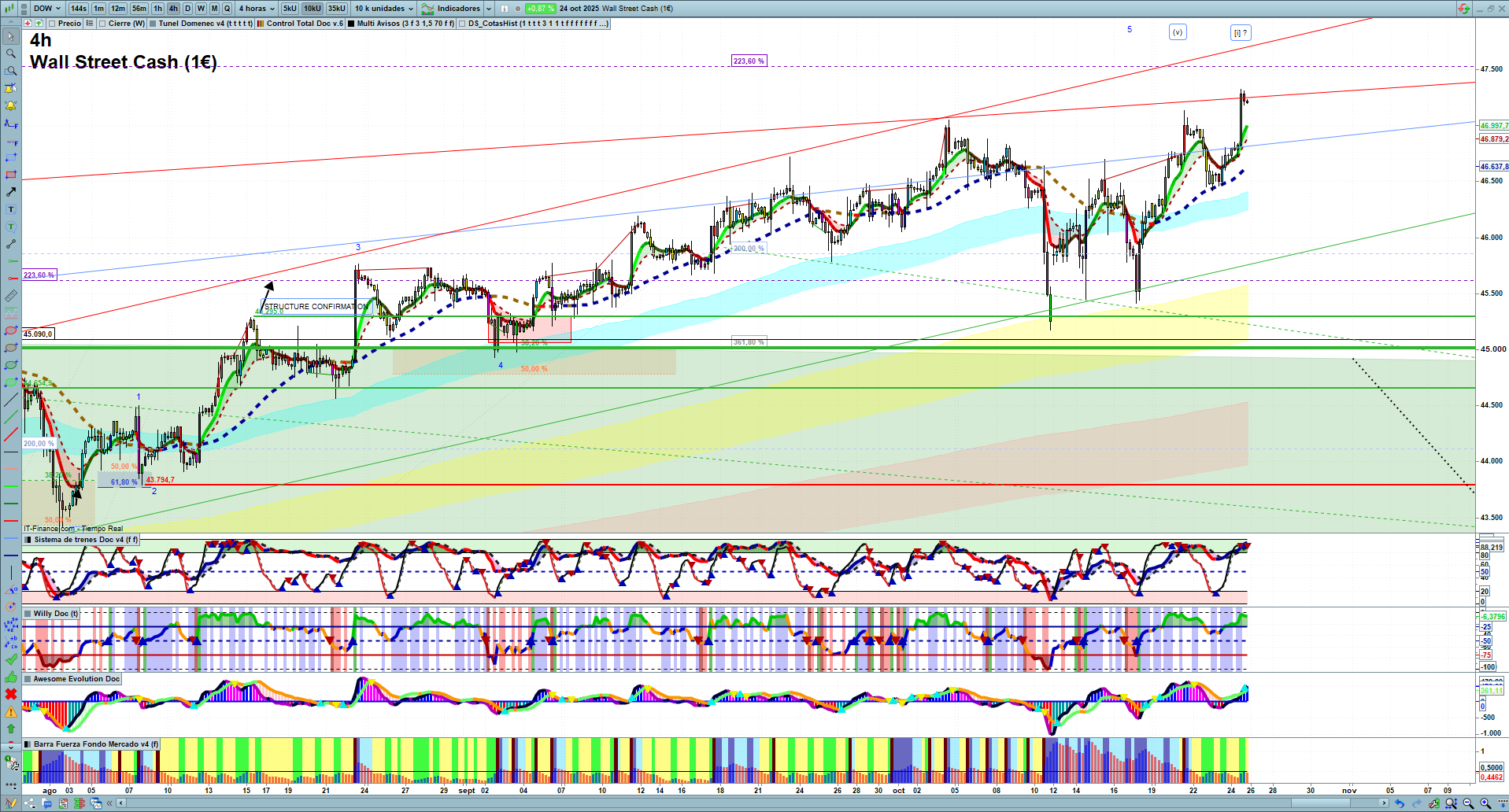Select the magnifying glass zoom tool
Image resolution: width=1509 pixels, height=812 pixels.
(x=11, y=54)
